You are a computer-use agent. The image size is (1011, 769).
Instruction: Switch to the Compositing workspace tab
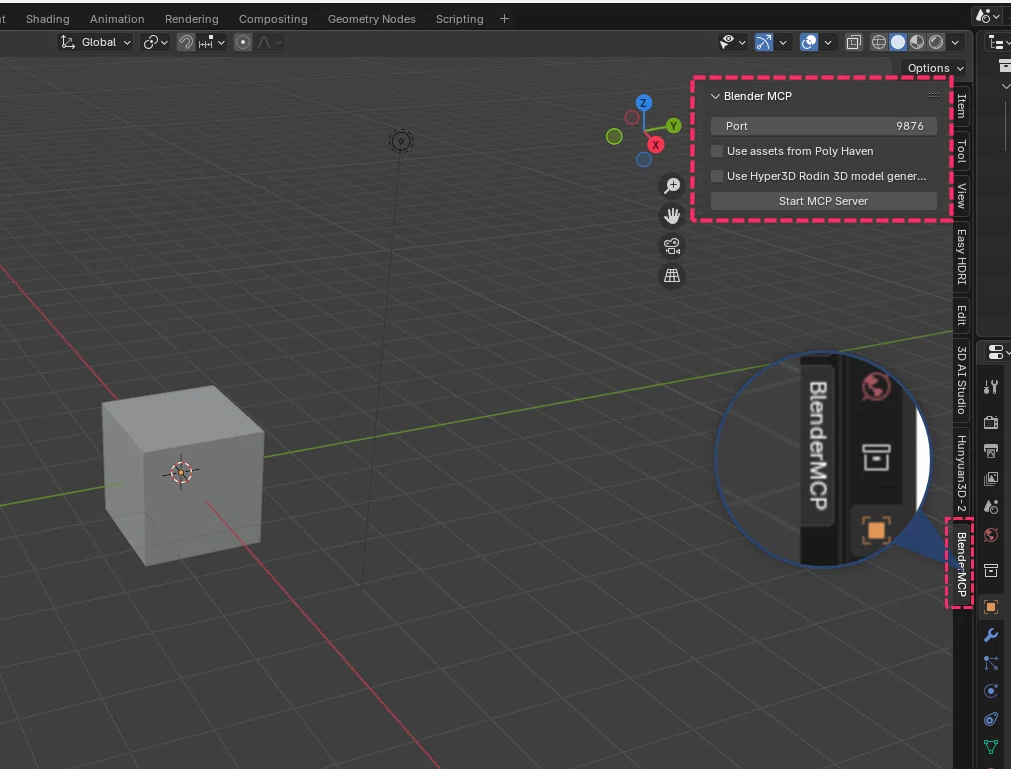273,19
